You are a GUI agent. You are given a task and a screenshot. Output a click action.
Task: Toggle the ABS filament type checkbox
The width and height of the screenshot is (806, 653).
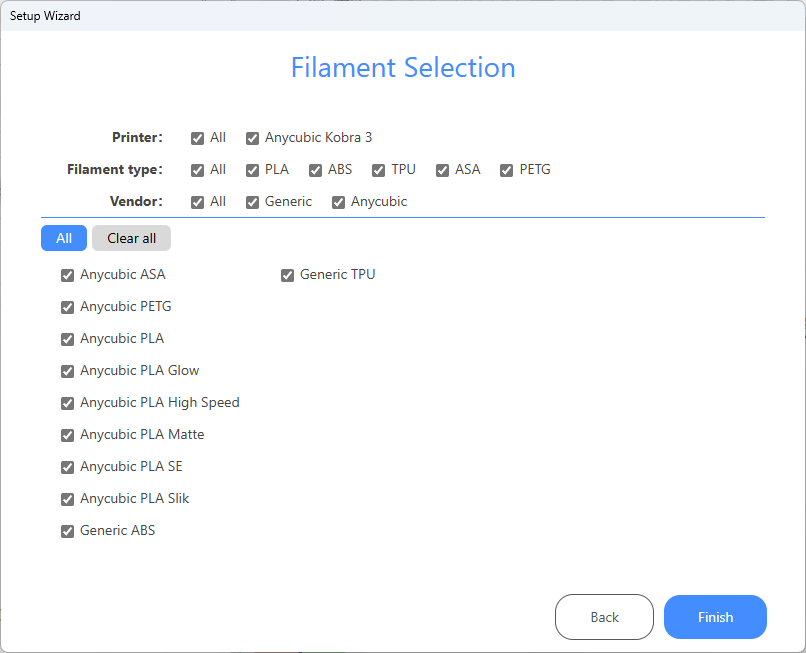[x=316, y=170]
